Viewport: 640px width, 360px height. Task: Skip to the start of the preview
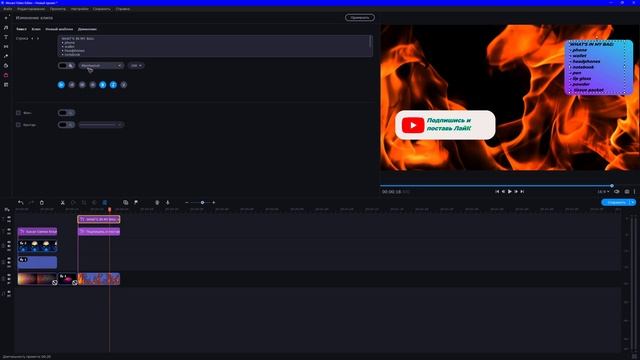pyautogui.click(x=497, y=191)
